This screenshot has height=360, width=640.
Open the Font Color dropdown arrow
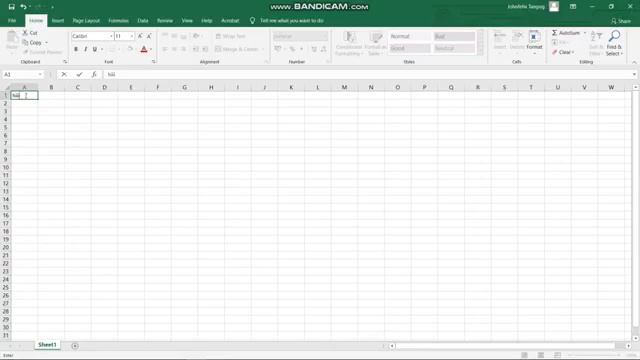point(151,49)
